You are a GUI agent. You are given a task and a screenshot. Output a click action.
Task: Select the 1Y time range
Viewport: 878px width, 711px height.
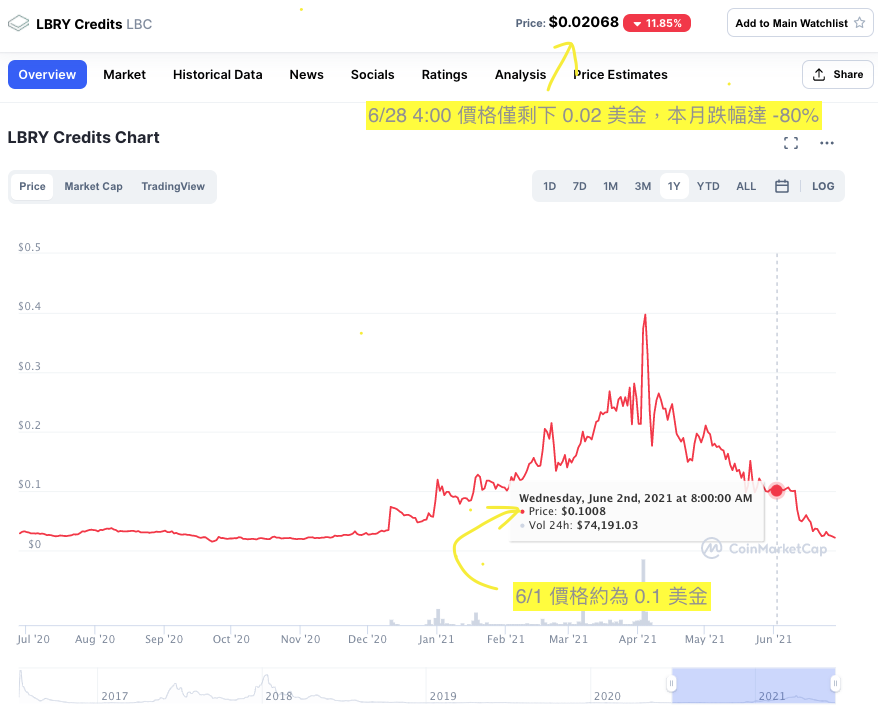674,186
